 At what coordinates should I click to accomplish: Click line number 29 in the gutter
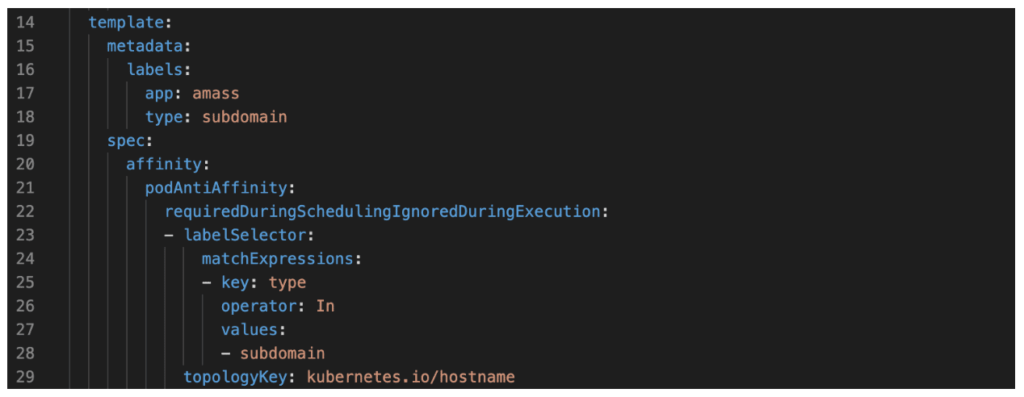tap(26, 377)
